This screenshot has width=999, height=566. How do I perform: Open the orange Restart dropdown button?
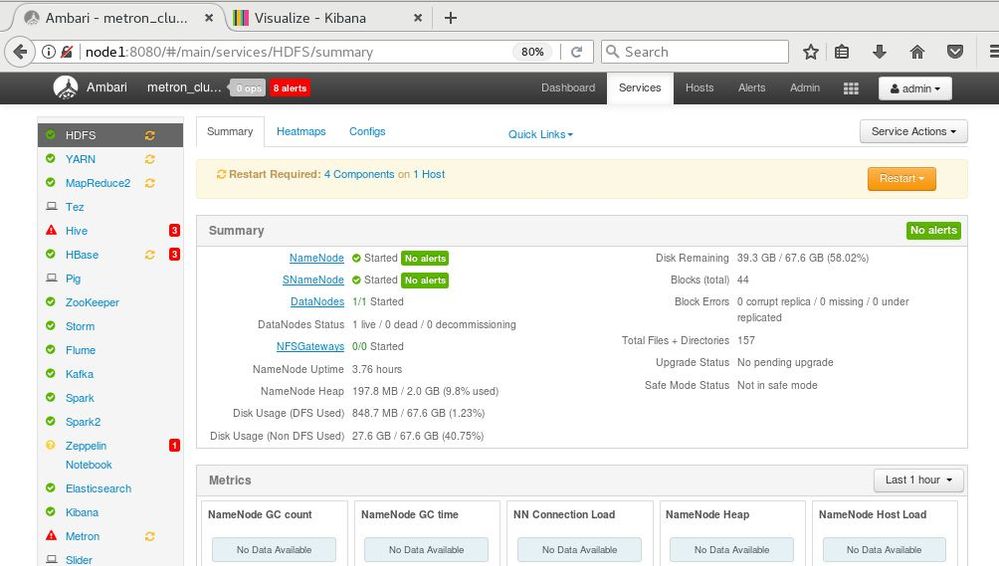point(902,178)
